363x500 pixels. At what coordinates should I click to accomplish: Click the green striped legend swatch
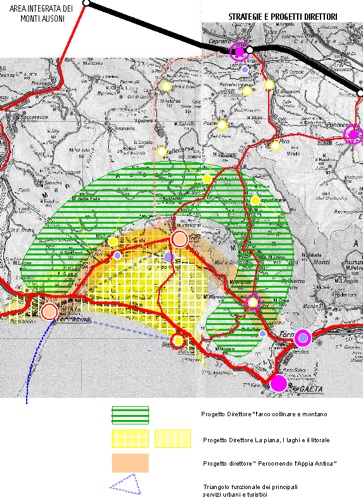pyautogui.click(x=130, y=415)
